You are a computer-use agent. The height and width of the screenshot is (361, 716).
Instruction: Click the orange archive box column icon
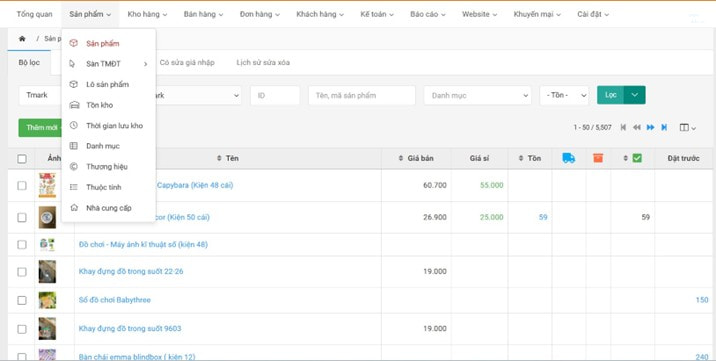tap(598, 158)
